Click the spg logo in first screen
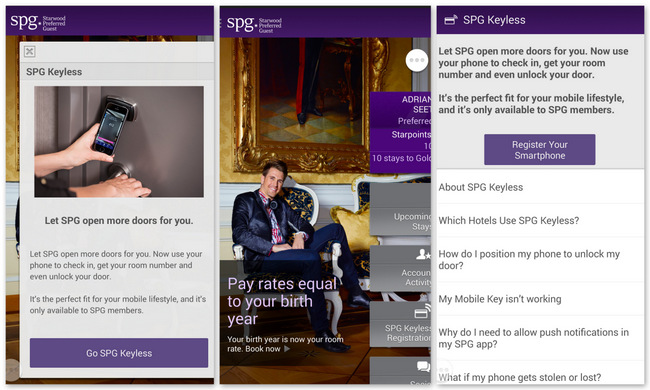Viewport: 650px width, 390px height. click(38, 22)
